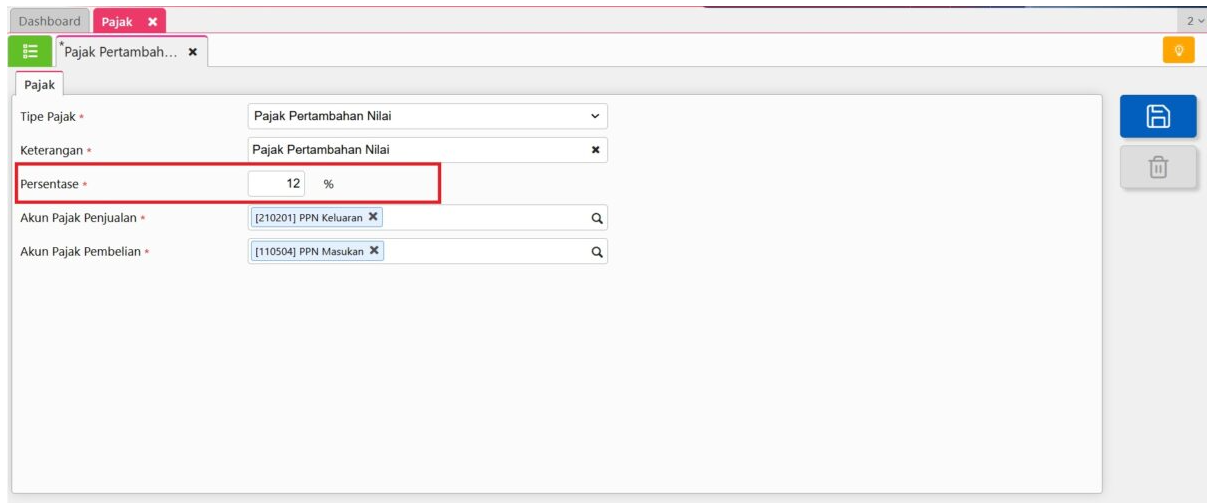This screenshot has width=1219, height=503.
Task: Click the Keterangan label
Action: pos(51,150)
